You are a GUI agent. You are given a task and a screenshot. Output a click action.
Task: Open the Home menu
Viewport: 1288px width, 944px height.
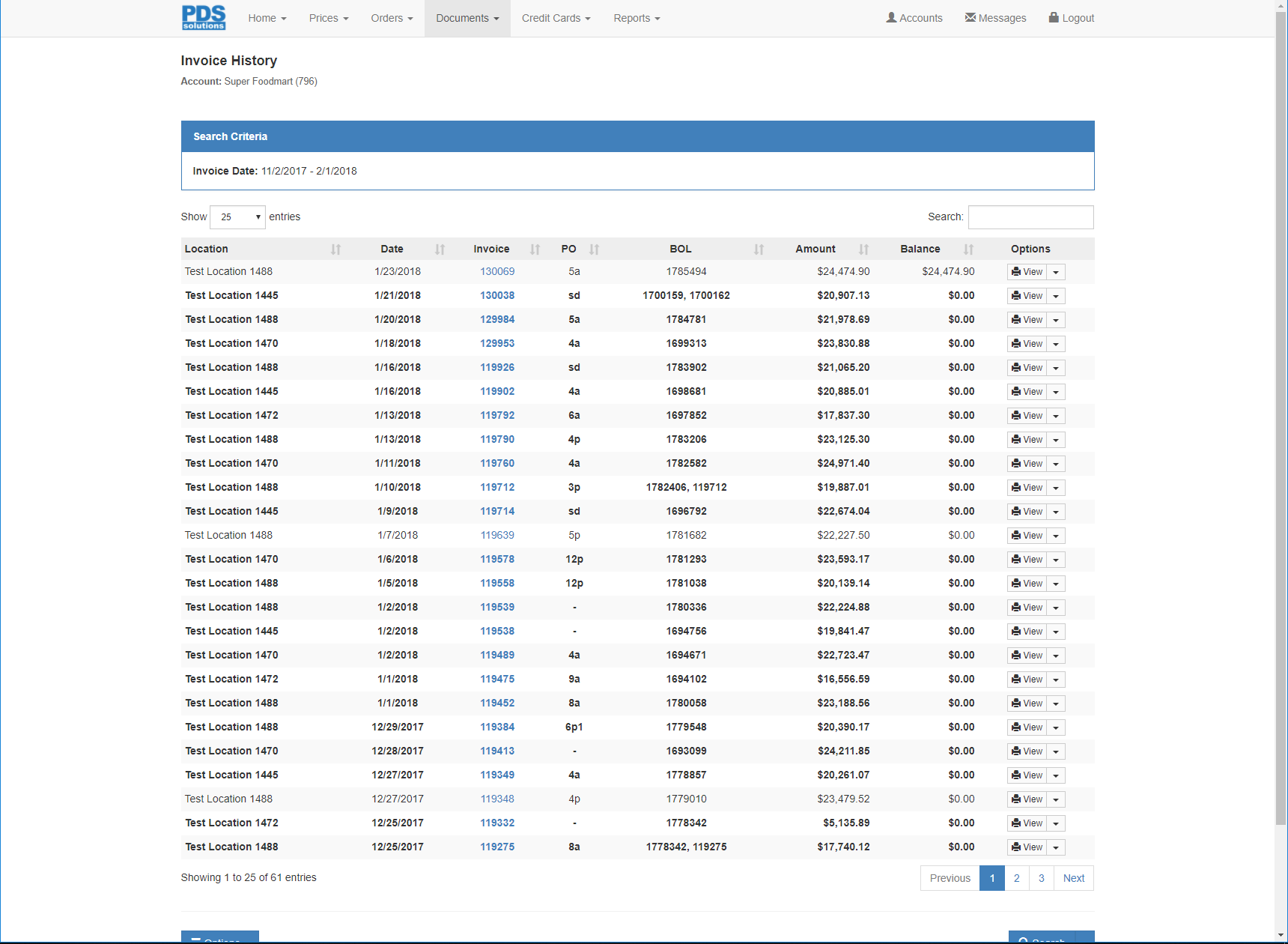click(x=267, y=18)
